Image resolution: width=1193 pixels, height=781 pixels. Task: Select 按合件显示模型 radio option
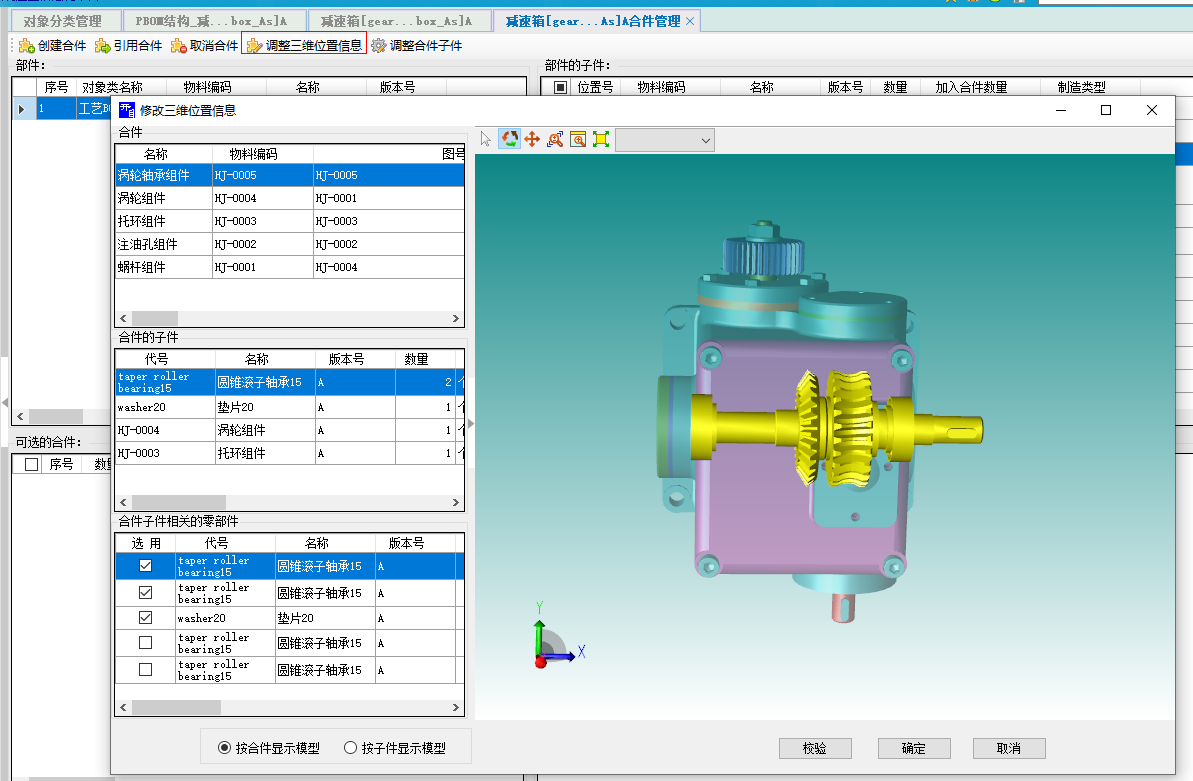[x=224, y=748]
